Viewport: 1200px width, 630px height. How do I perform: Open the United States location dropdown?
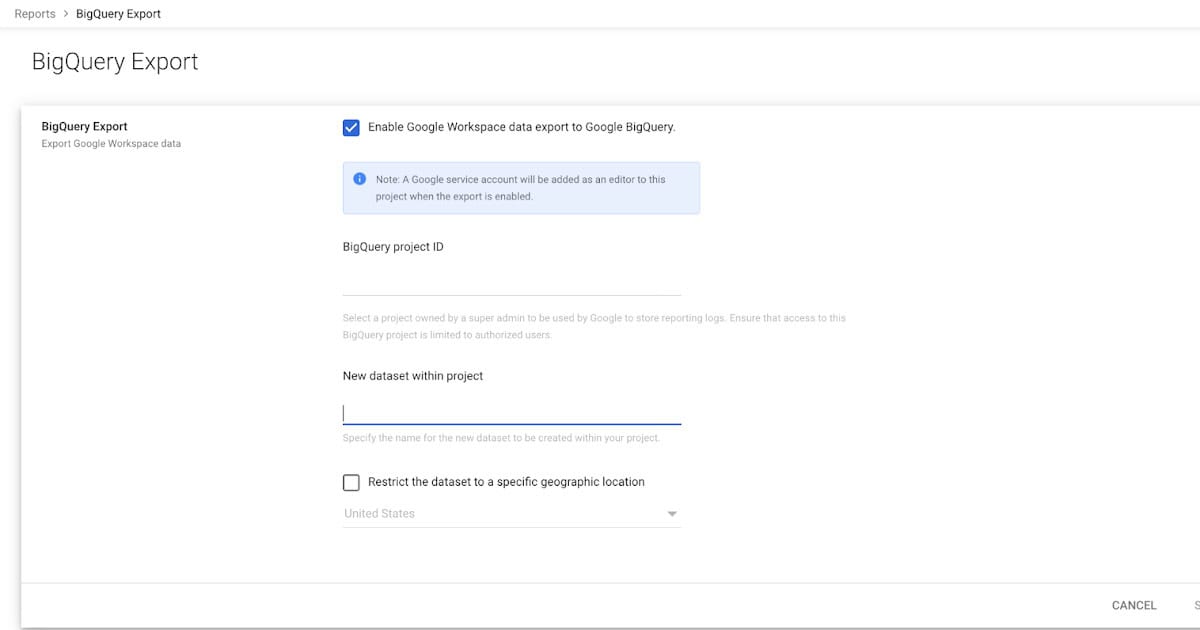pyautogui.click(x=510, y=514)
